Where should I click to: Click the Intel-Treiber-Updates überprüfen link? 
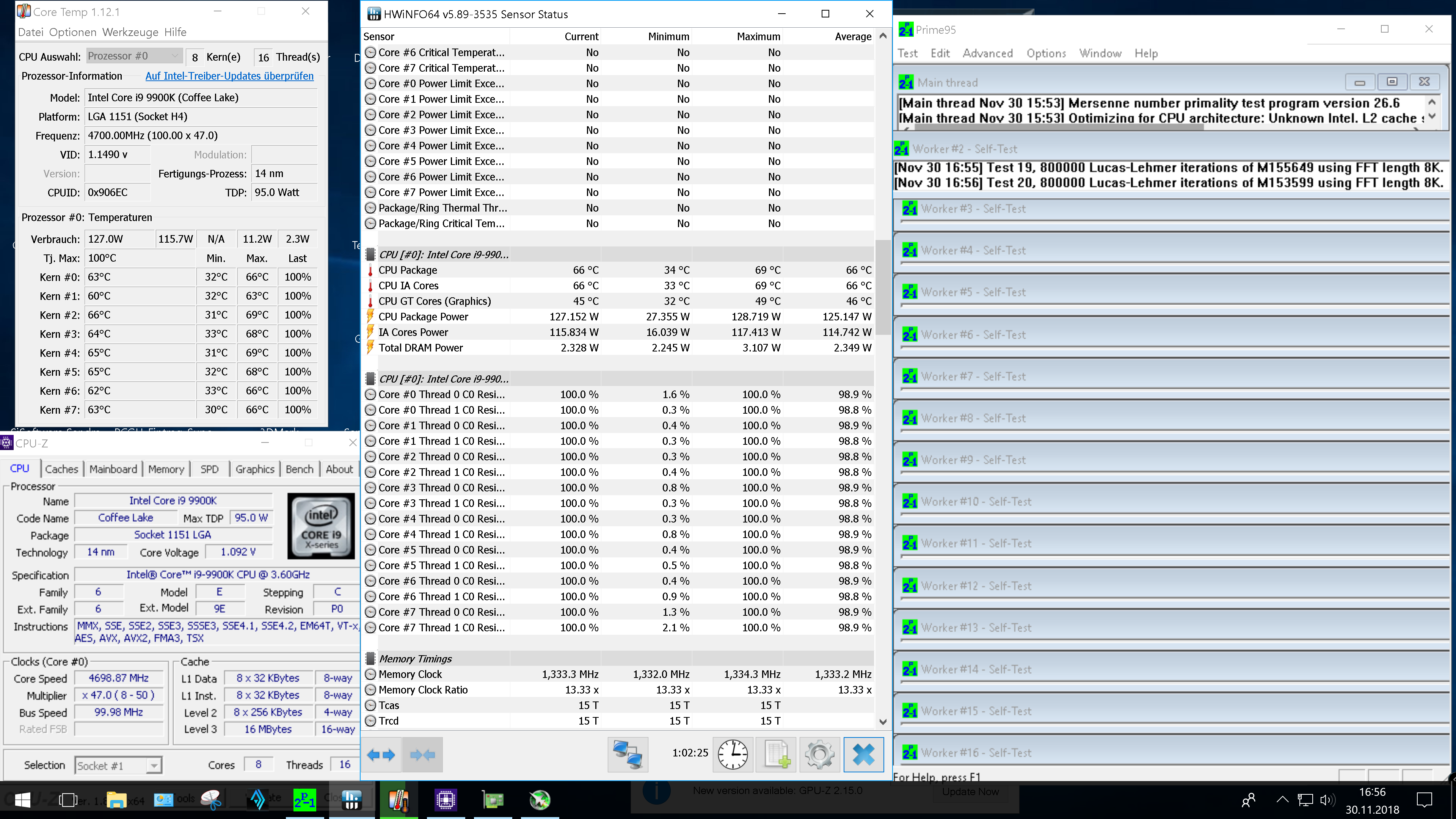point(229,76)
